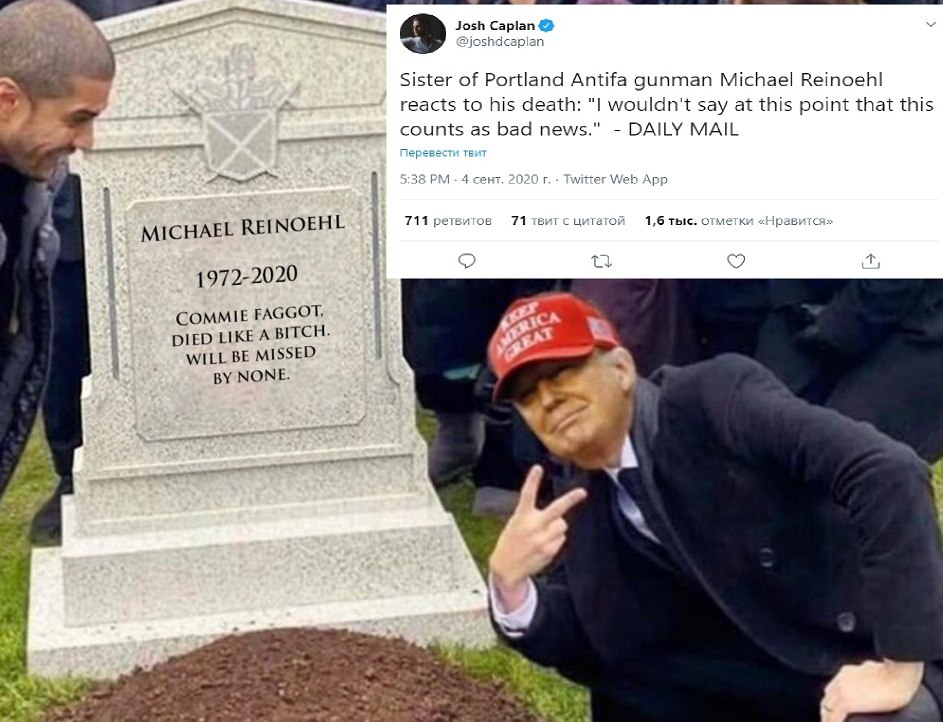Open the 711 ретвитов list

[448, 221]
